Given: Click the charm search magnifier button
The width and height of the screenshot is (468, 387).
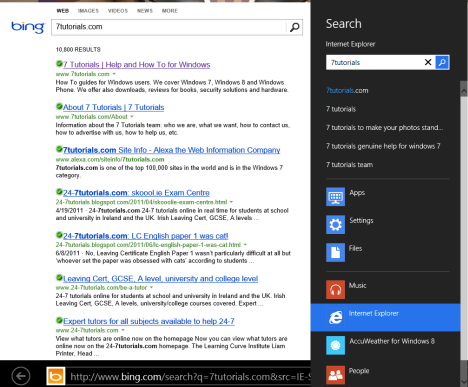Looking at the screenshot, I should [x=442, y=62].
